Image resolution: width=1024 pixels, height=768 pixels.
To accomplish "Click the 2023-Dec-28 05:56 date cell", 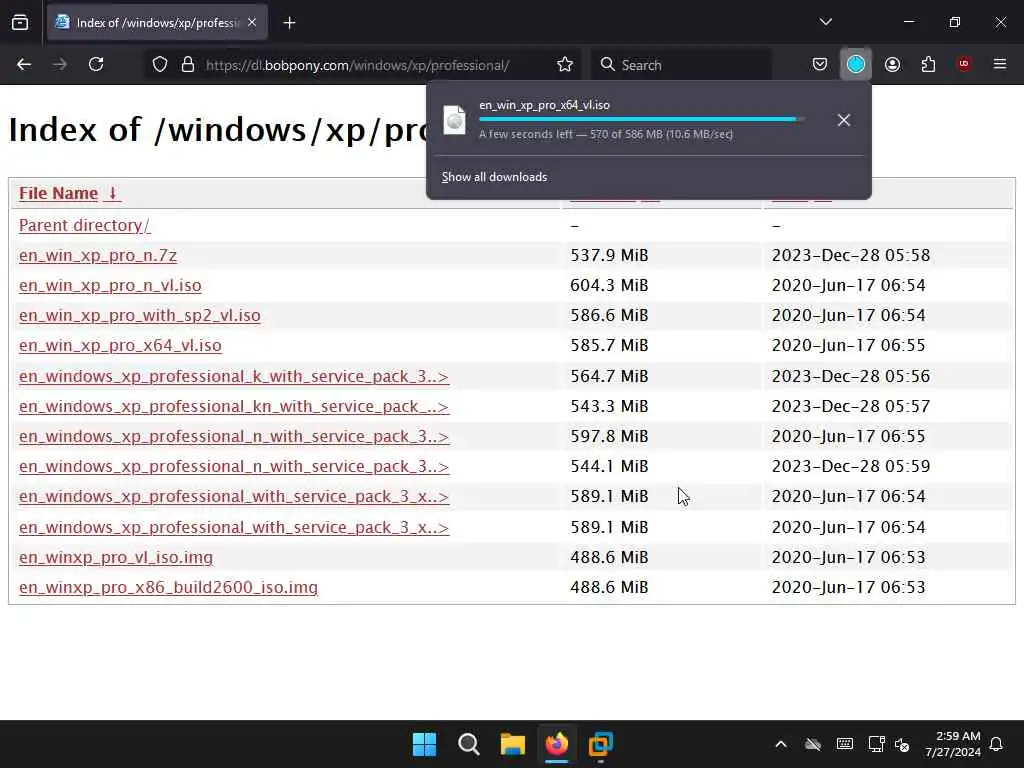I will [850, 376].
